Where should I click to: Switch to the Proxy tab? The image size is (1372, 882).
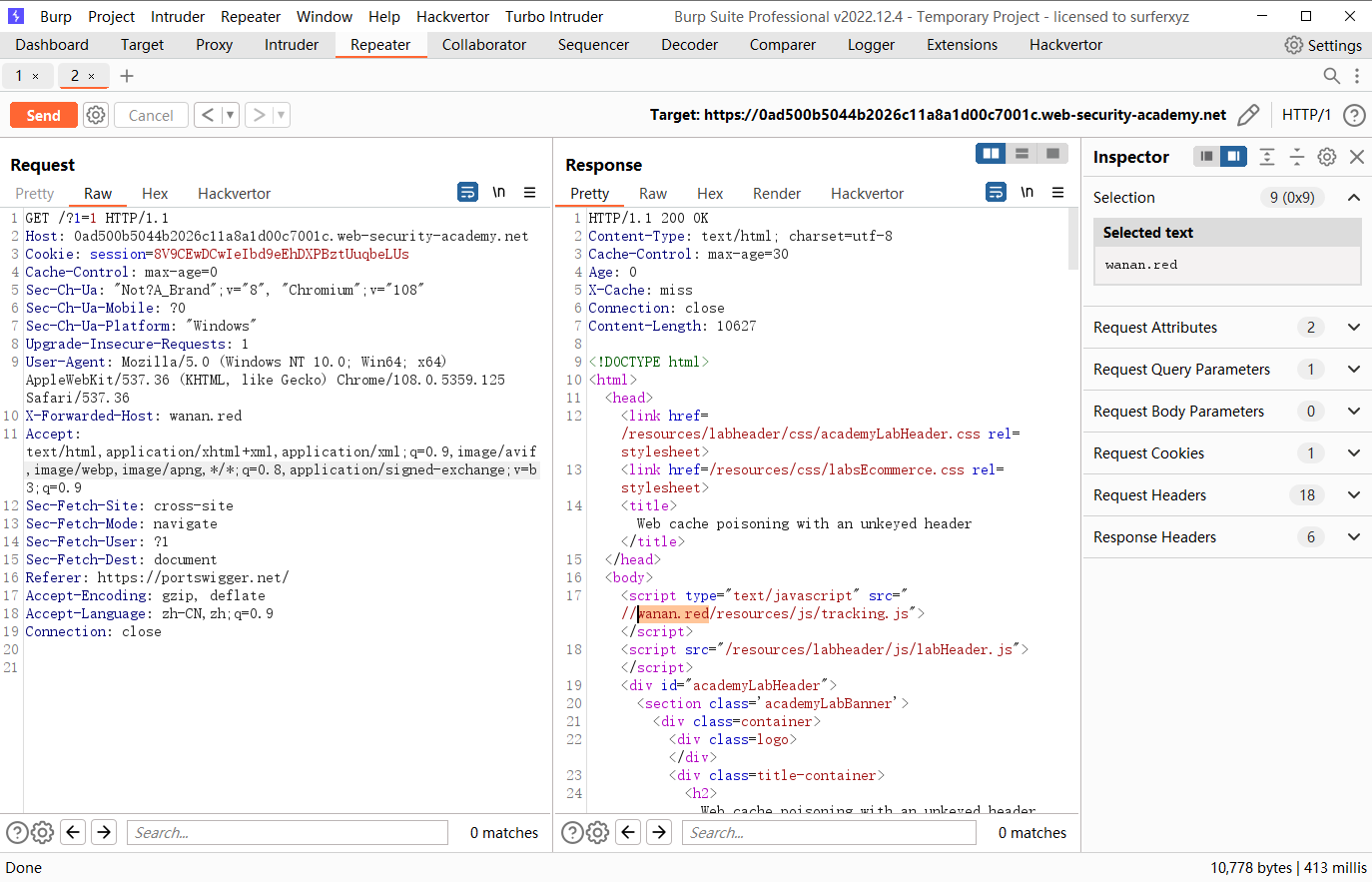(214, 45)
